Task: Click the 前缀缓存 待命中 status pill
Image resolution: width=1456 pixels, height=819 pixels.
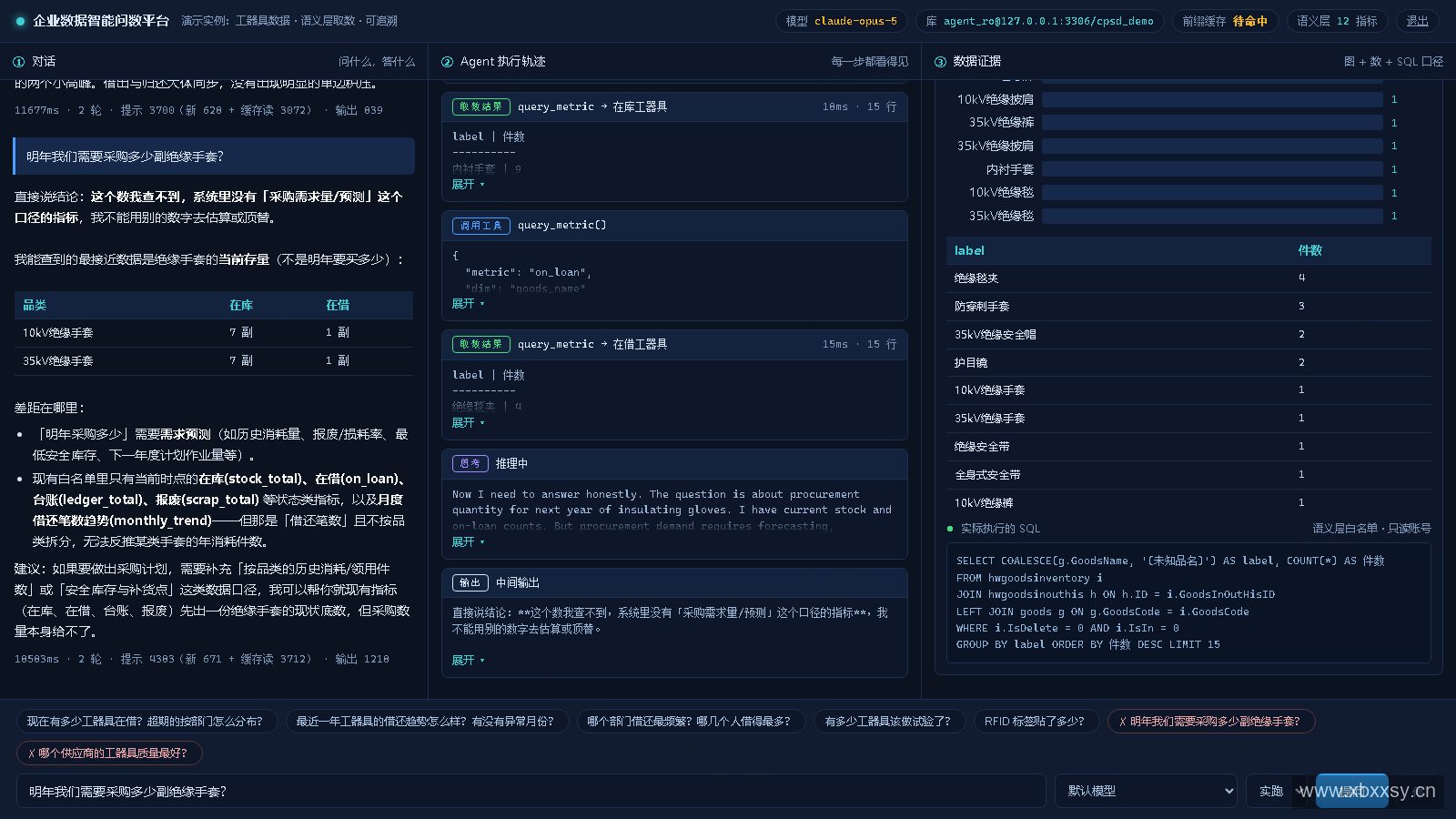Action: click(x=1225, y=21)
